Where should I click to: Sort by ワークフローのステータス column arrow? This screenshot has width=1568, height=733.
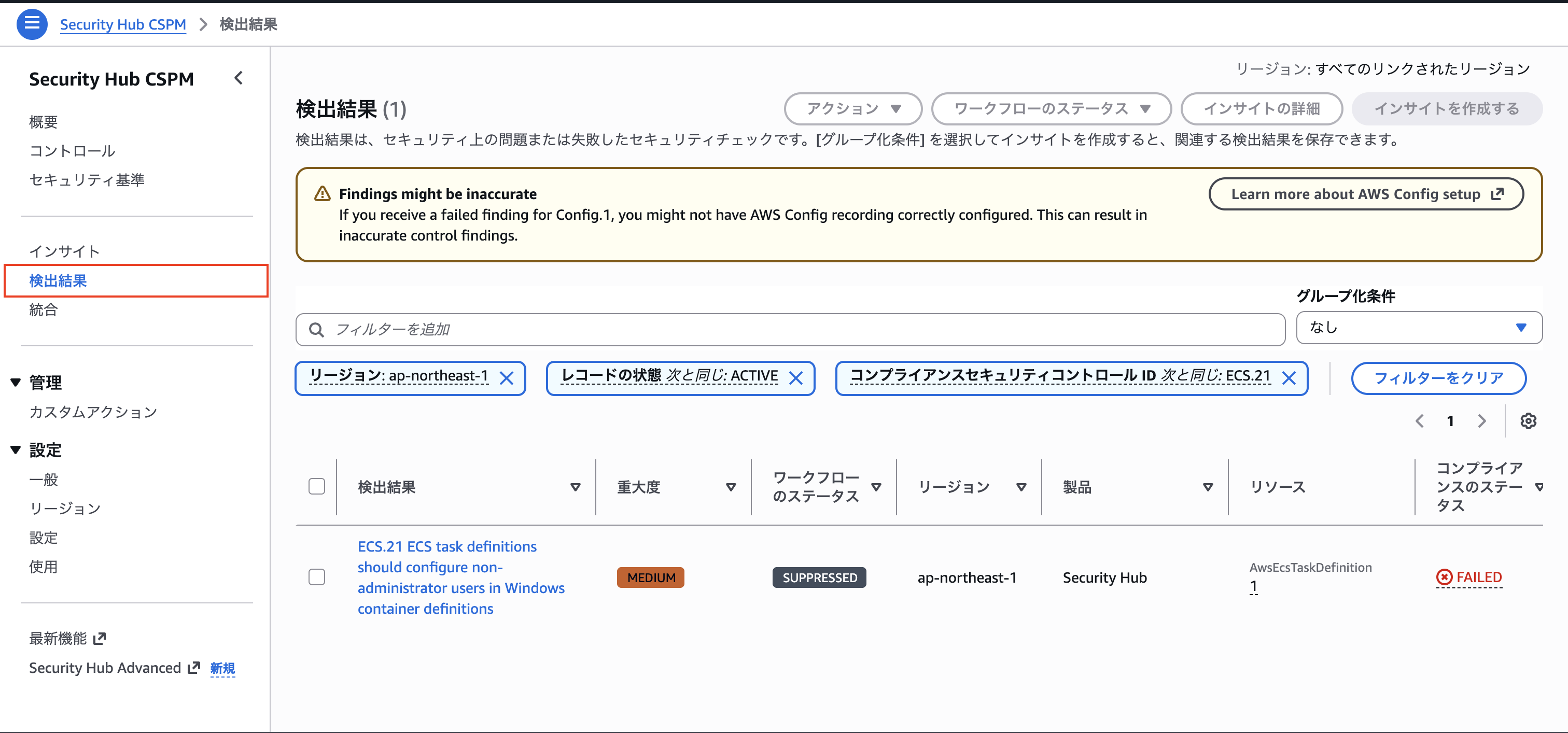pyautogui.click(x=876, y=487)
